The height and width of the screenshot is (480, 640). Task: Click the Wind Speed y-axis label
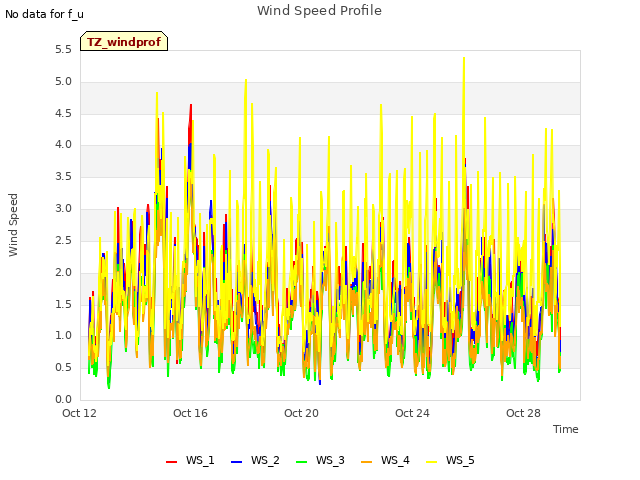13,225
